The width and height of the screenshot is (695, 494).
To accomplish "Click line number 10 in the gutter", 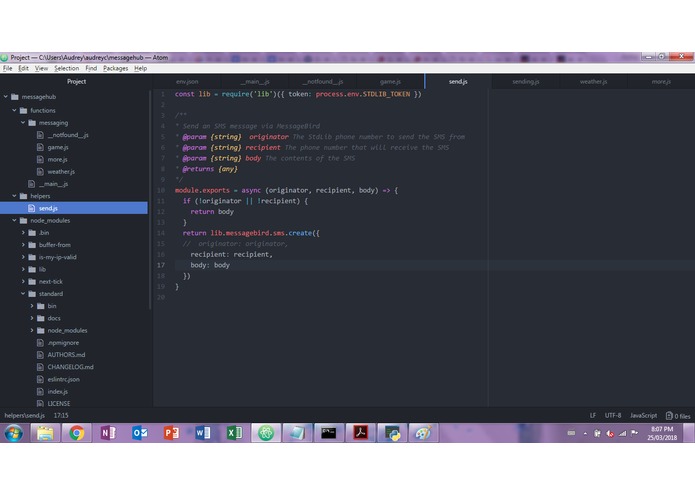I will point(160,191).
